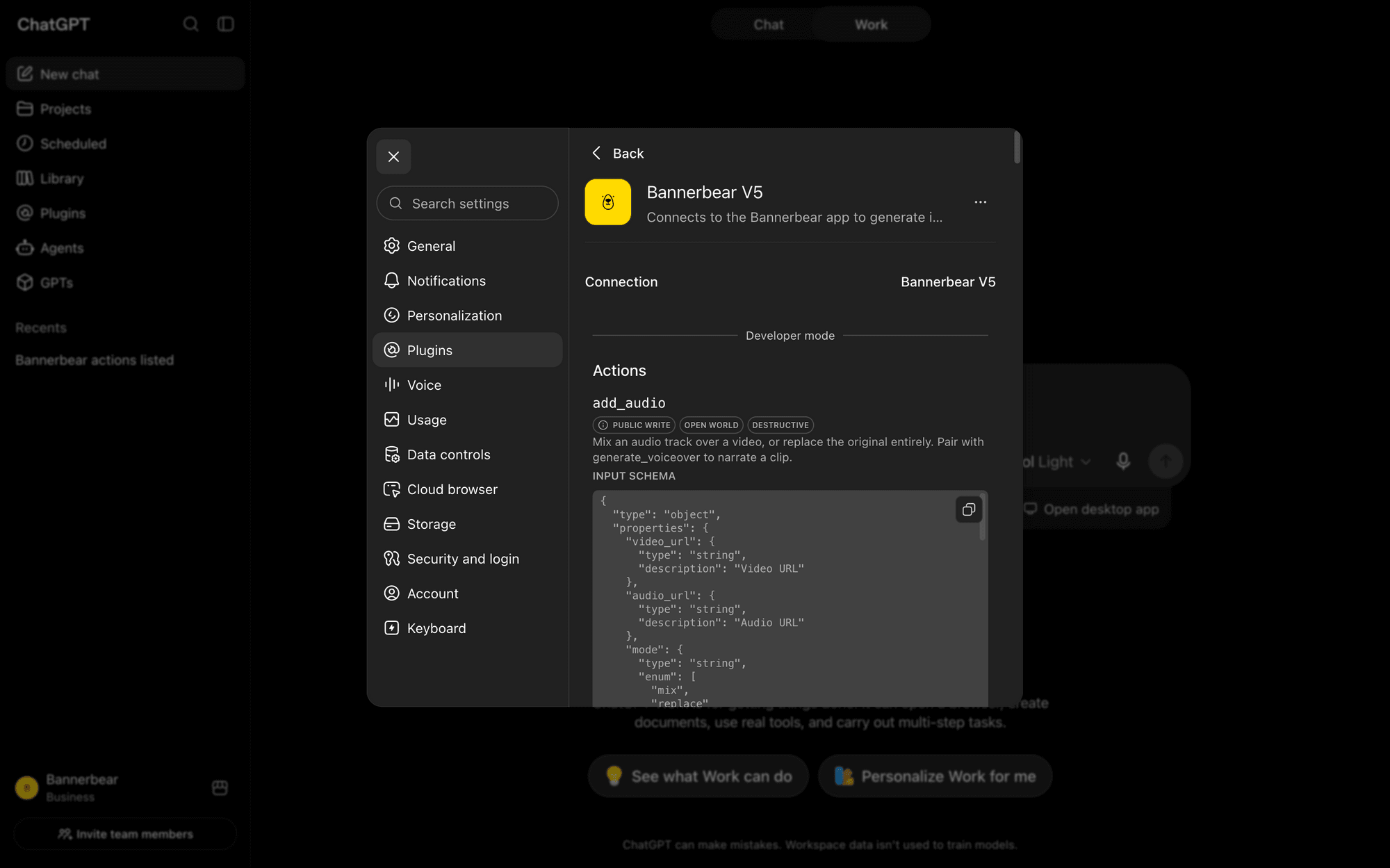Click the settings dialog vertical scrollbar
The height and width of the screenshot is (868, 1390).
point(1017,147)
